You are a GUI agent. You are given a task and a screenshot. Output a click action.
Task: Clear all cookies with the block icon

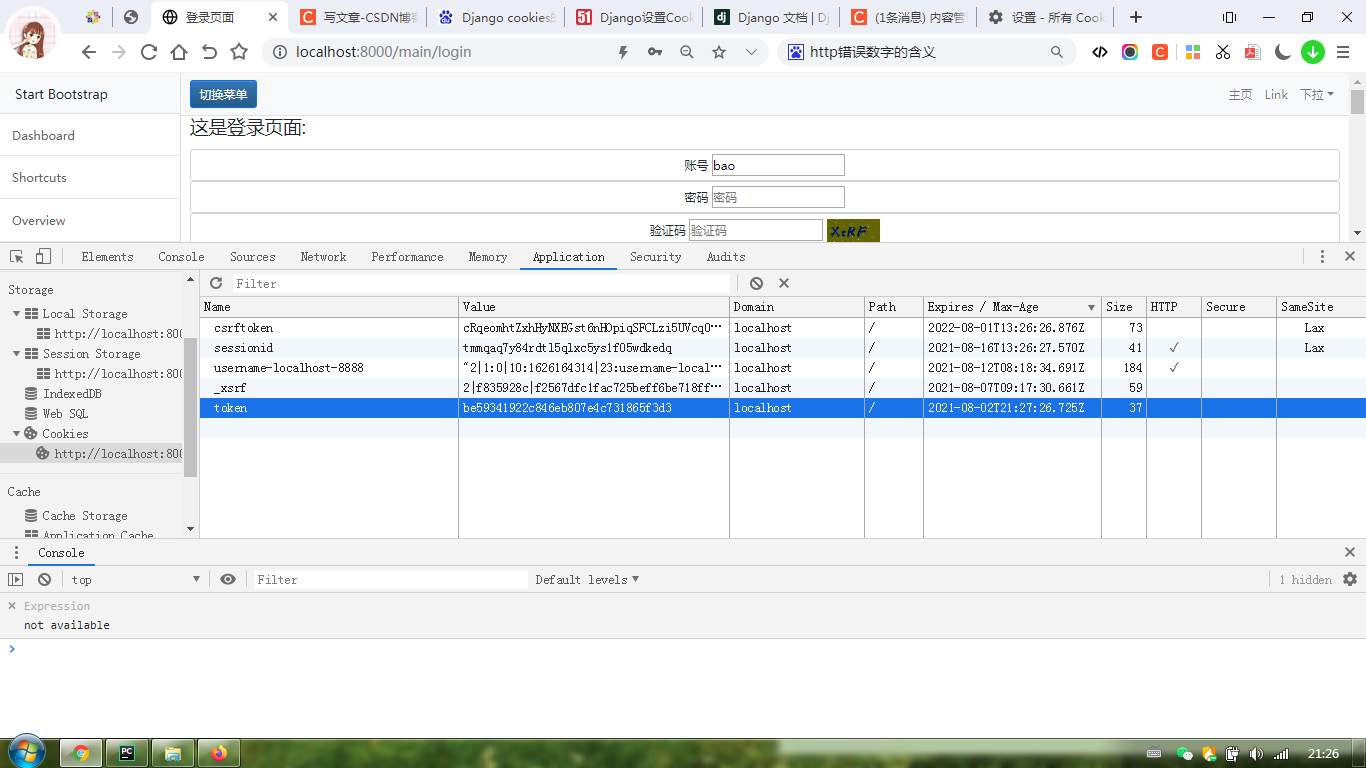(756, 283)
